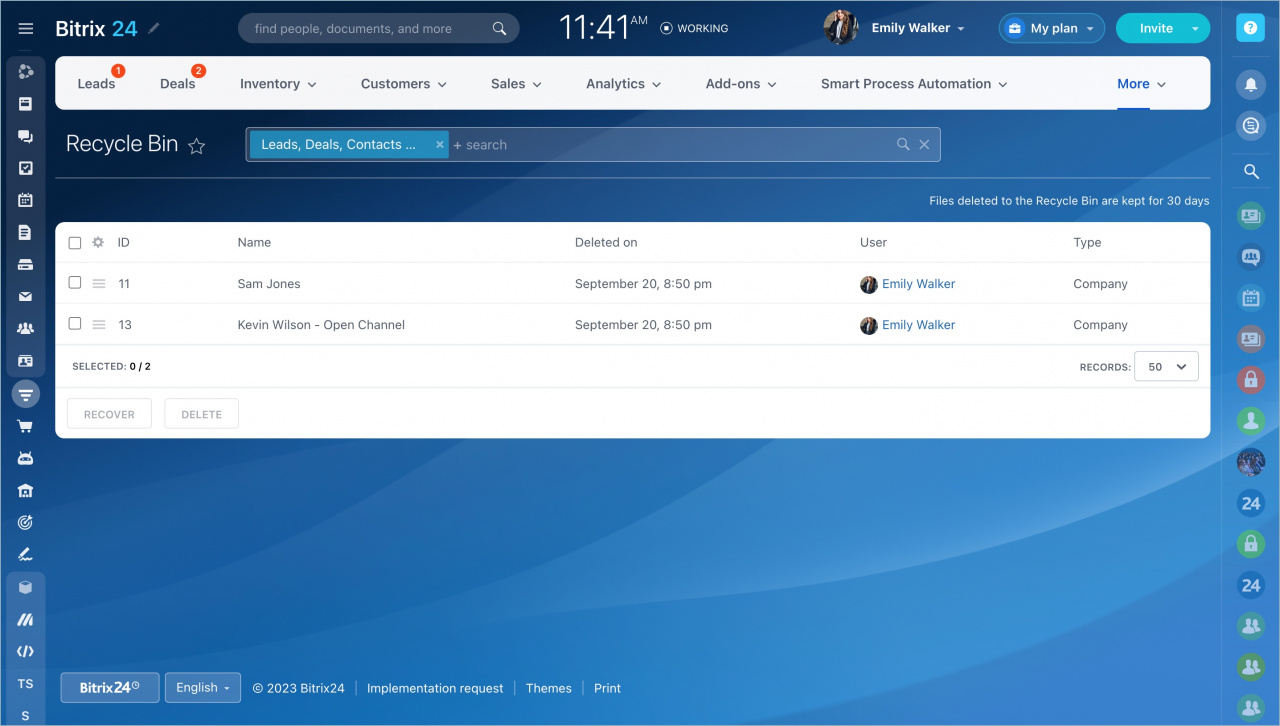Open the More dropdown menu
Viewport: 1280px width, 726px height.
(x=1142, y=84)
